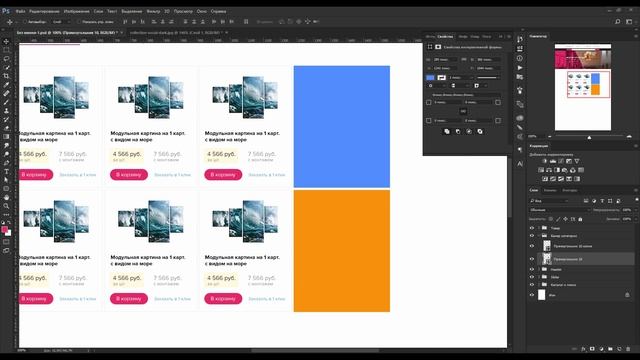The width and height of the screenshot is (640, 360).
Task: Filter layers by type layers icon
Action: click(x=602, y=201)
